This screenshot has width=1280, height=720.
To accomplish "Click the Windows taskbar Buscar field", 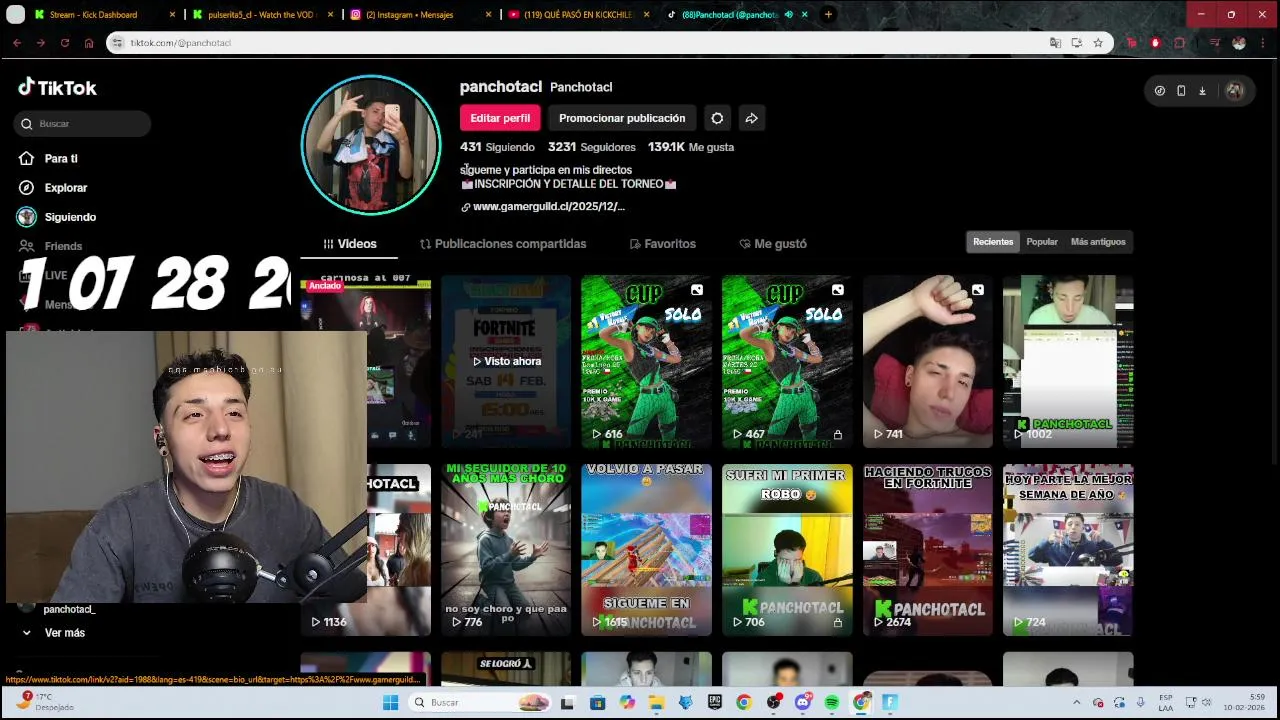I will pyautogui.click(x=480, y=703).
